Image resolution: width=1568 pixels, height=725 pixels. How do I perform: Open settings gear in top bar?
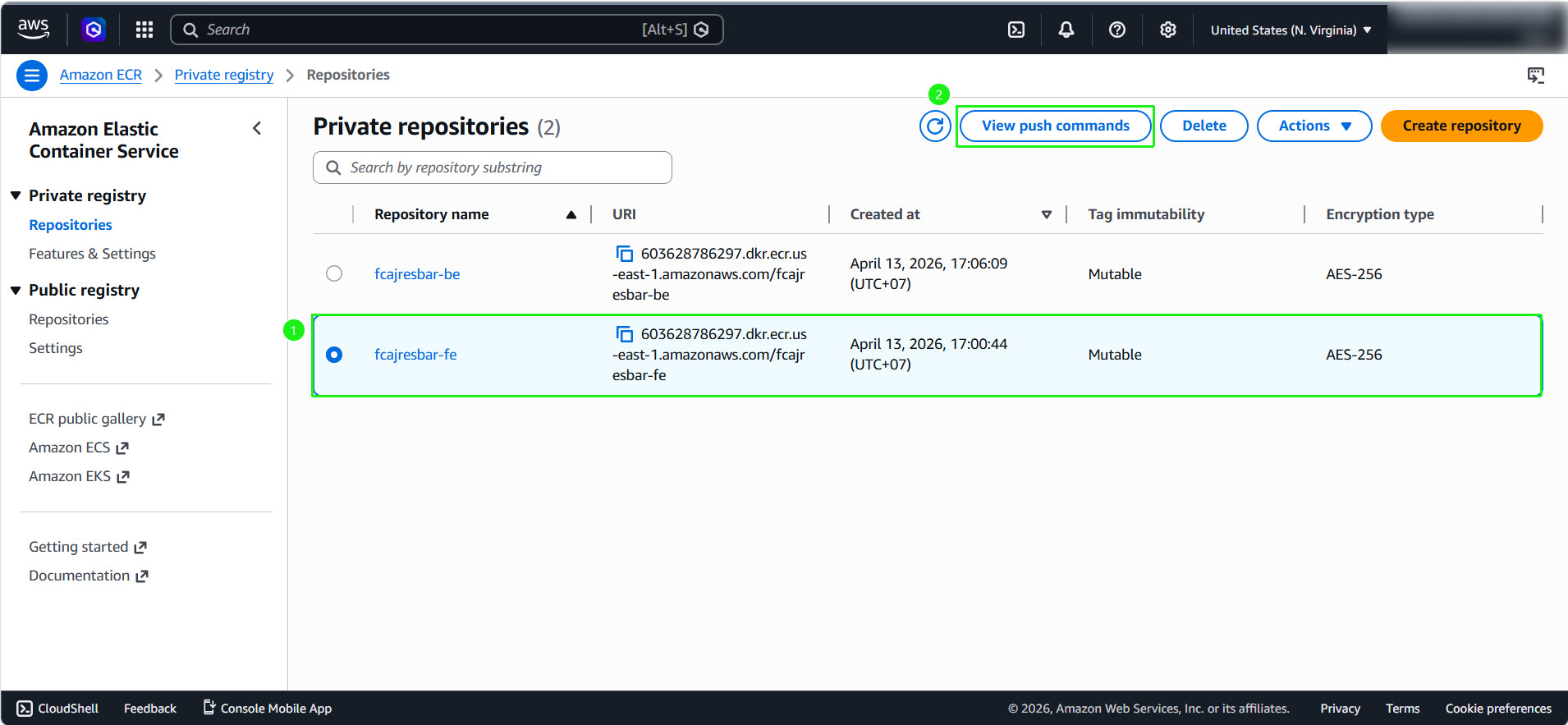pos(1168,30)
